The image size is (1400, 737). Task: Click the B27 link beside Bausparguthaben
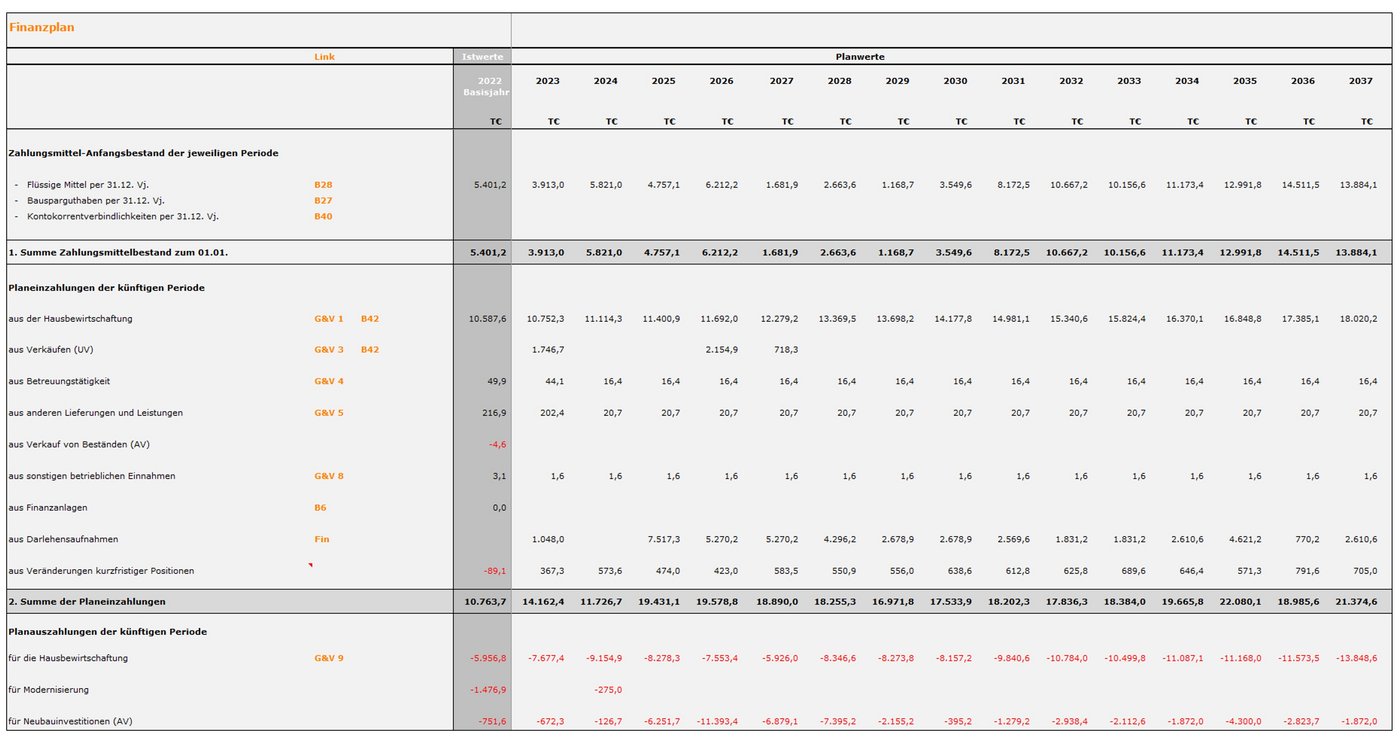click(323, 200)
